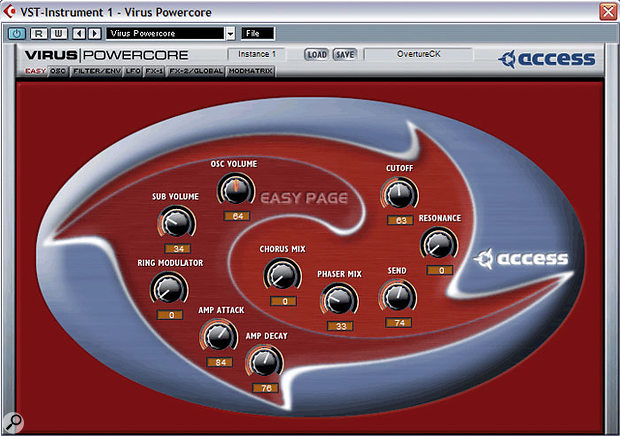Click the SEND value 74
Viewport: 620px width, 436px height.
[399, 323]
